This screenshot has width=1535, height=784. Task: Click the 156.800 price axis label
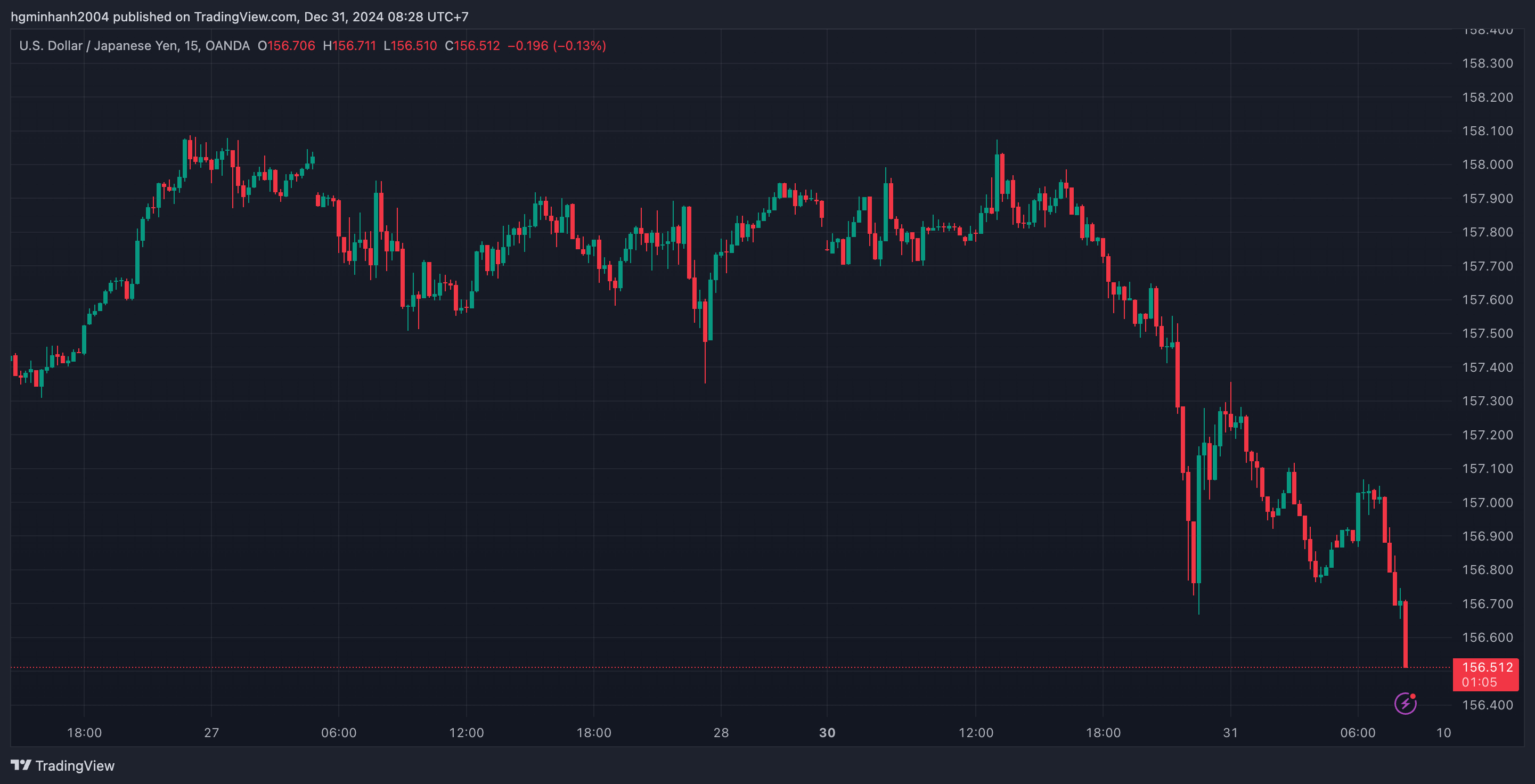[1487, 570]
